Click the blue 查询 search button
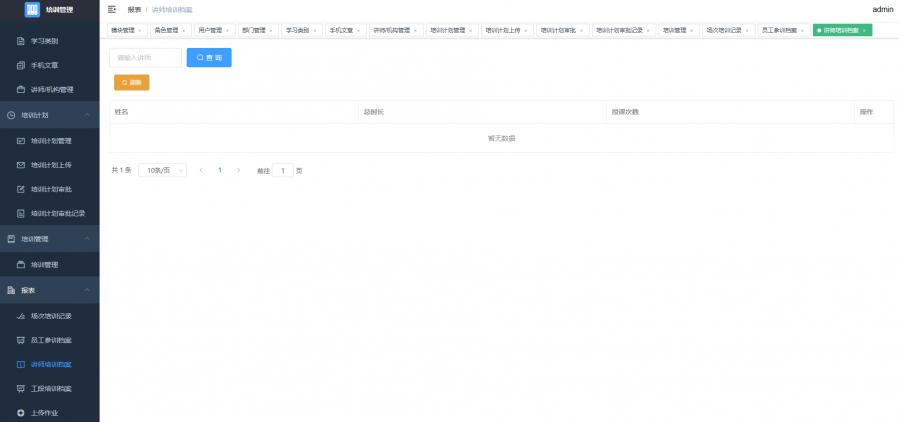Screen dimensions: 899x422 click(x=209, y=58)
